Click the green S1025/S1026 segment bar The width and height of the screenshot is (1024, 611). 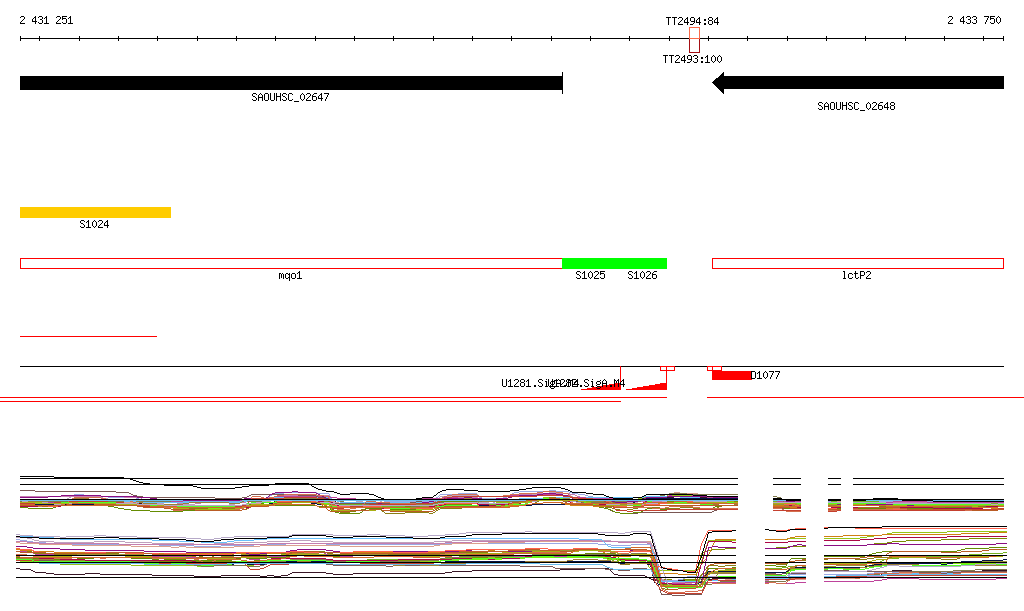tap(614, 263)
